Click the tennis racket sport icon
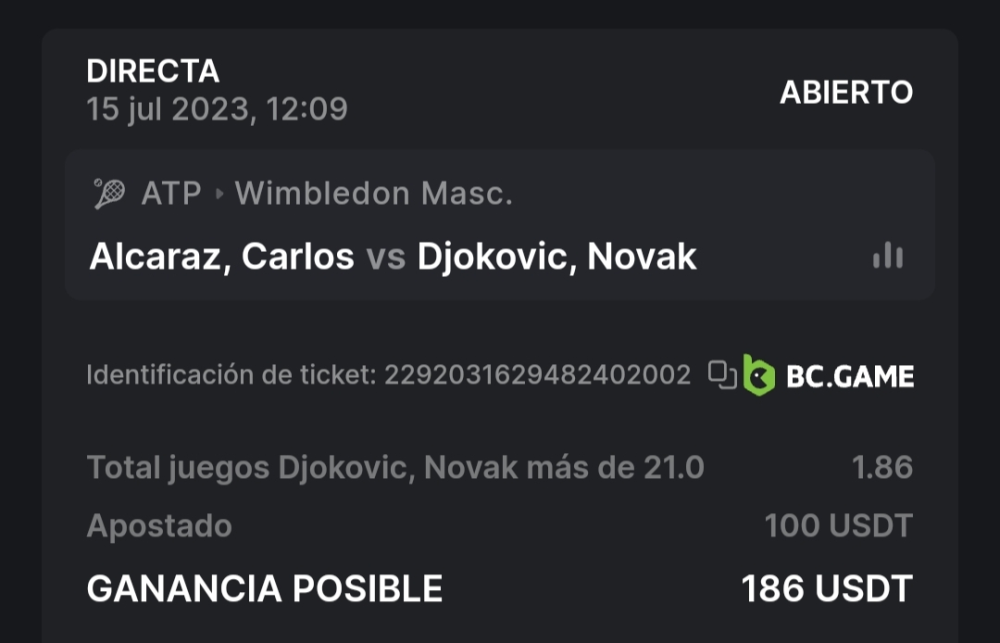The width and height of the screenshot is (1000, 643). click(108, 193)
